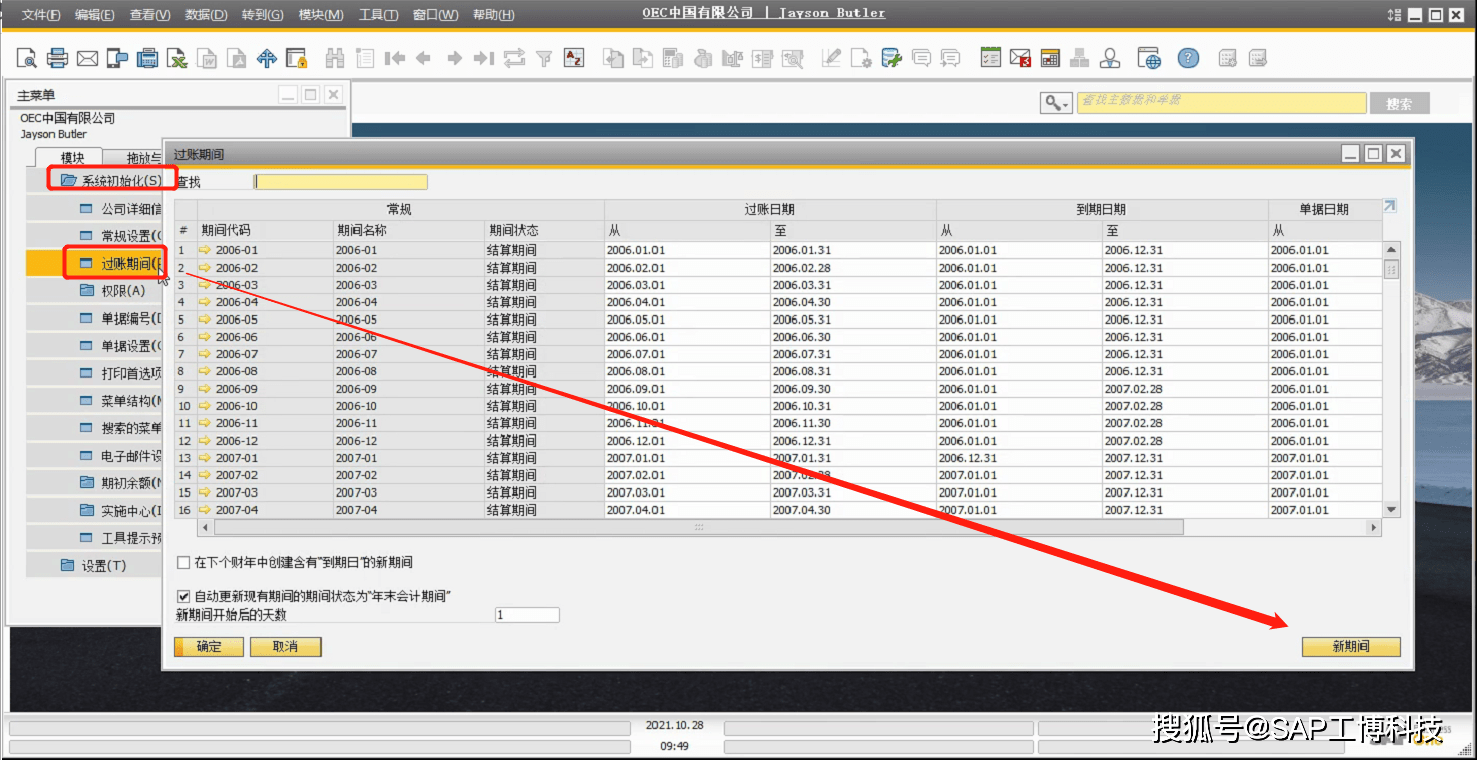Click the 确定 button
The width and height of the screenshot is (1477, 760).
(209, 647)
